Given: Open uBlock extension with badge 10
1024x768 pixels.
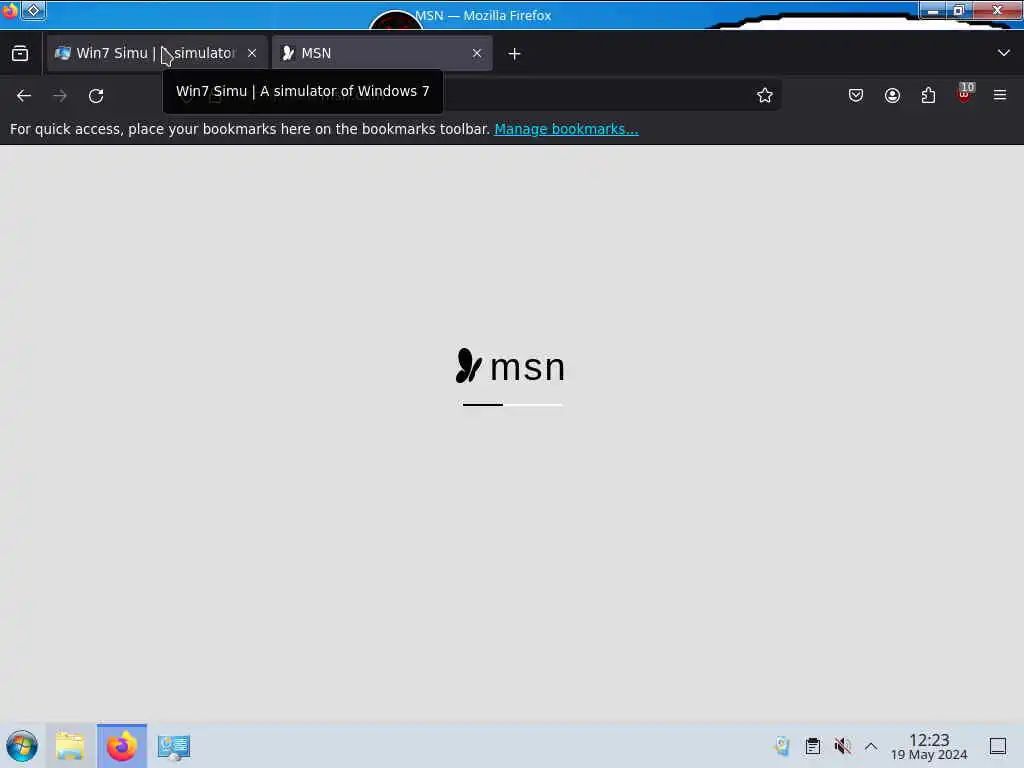Looking at the screenshot, I should pyautogui.click(x=964, y=94).
